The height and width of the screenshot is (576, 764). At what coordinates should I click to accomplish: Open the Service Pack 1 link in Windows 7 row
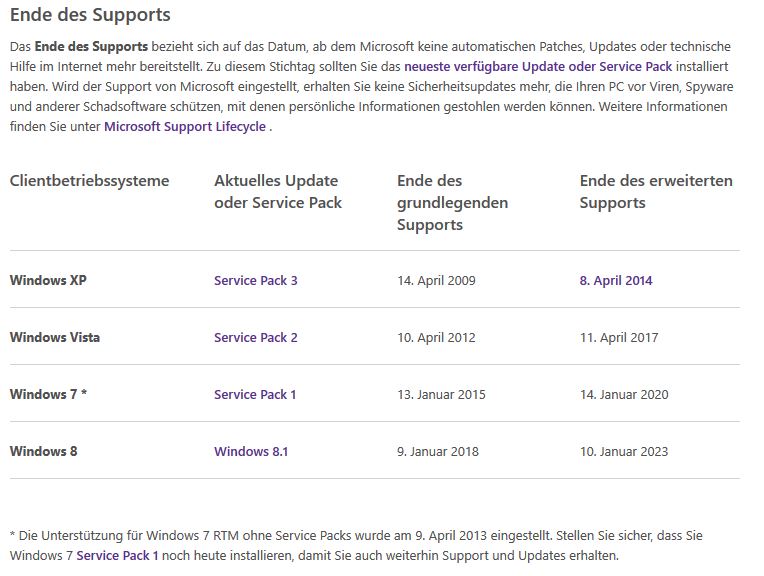[255, 395]
